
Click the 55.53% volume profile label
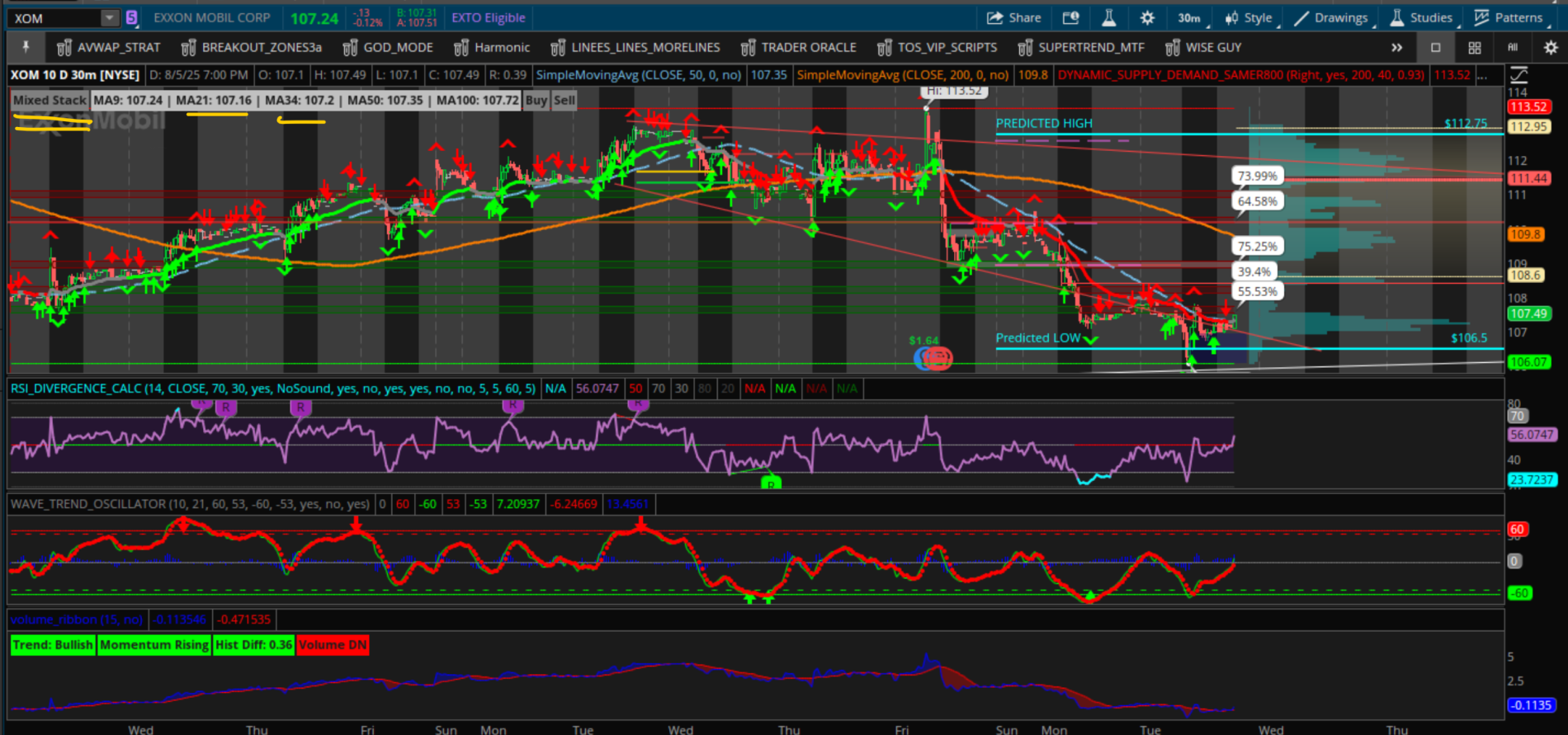click(x=1257, y=291)
